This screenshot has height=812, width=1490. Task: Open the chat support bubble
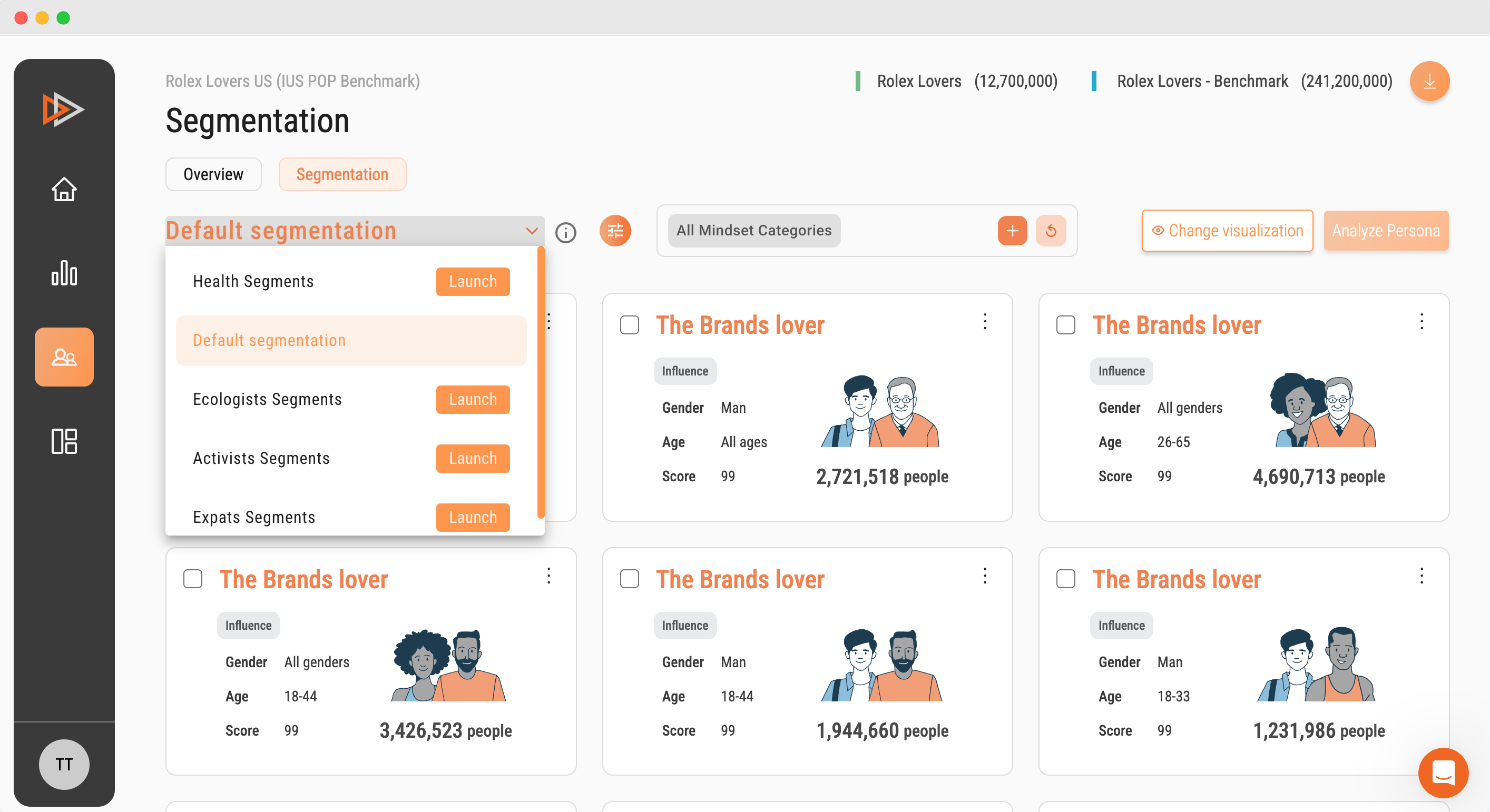click(1443, 772)
